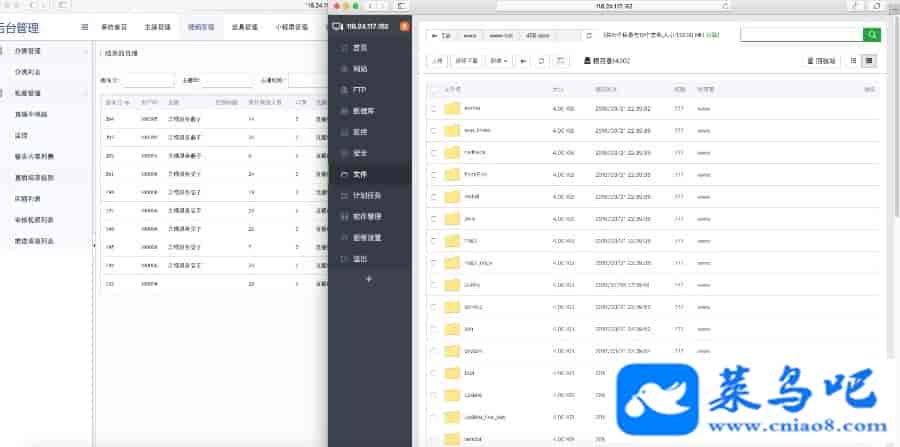Screen dimensions: 900x447
Task: Click the file search input field
Action: point(800,34)
